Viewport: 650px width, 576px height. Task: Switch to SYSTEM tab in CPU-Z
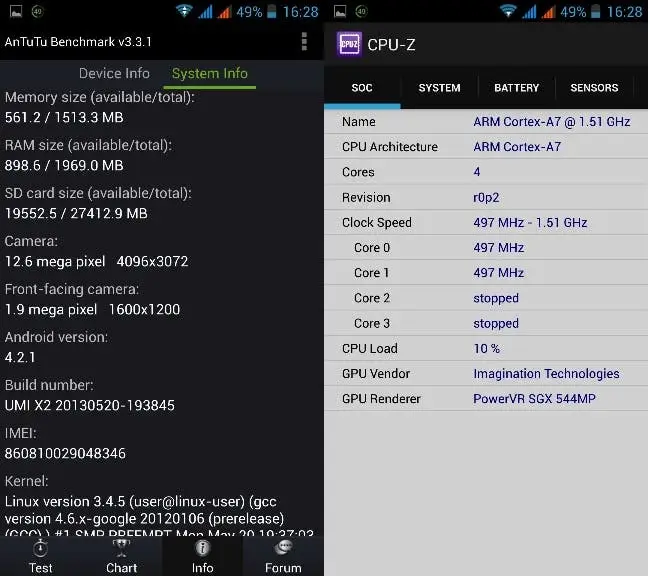439,88
